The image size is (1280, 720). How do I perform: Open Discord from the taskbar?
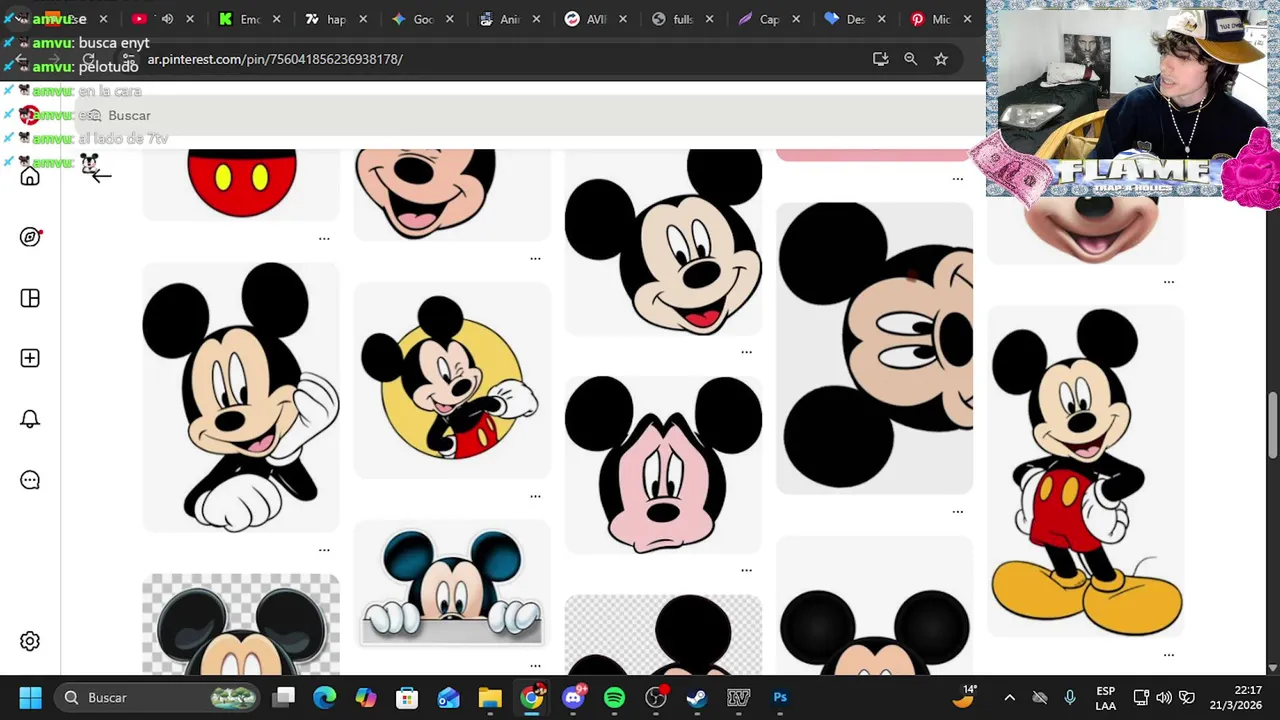pos(574,697)
